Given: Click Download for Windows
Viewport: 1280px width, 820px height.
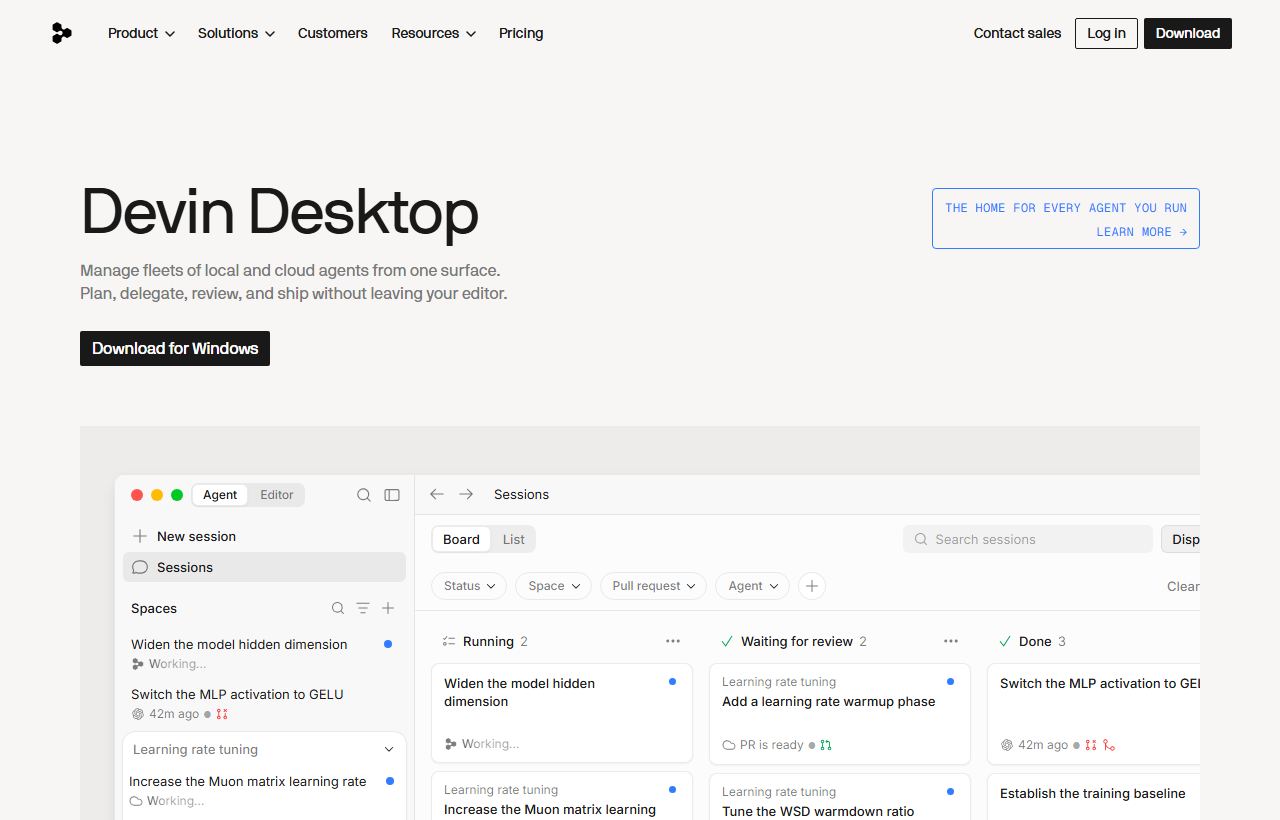Looking at the screenshot, I should pos(175,348).
